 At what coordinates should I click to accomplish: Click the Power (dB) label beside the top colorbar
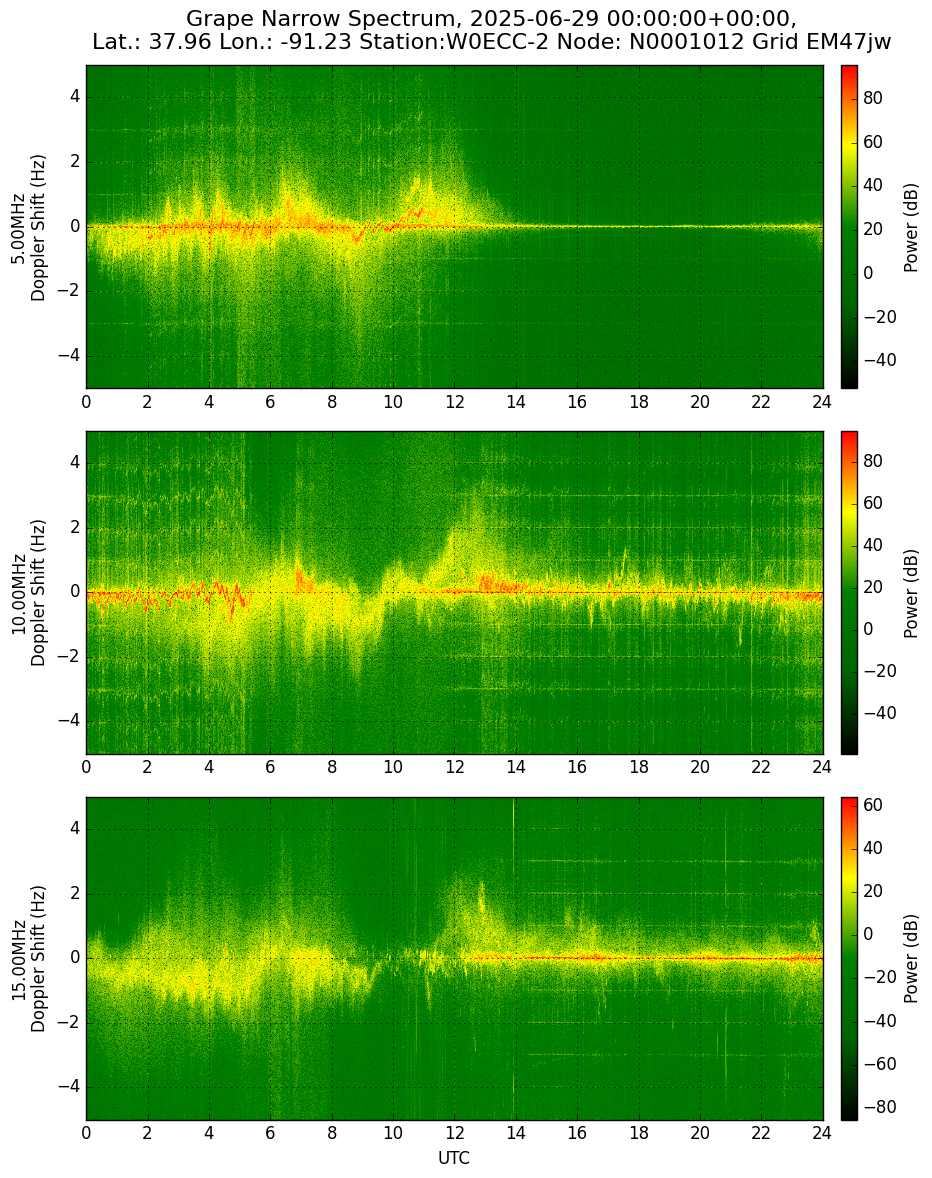click(x=911, y=227)
